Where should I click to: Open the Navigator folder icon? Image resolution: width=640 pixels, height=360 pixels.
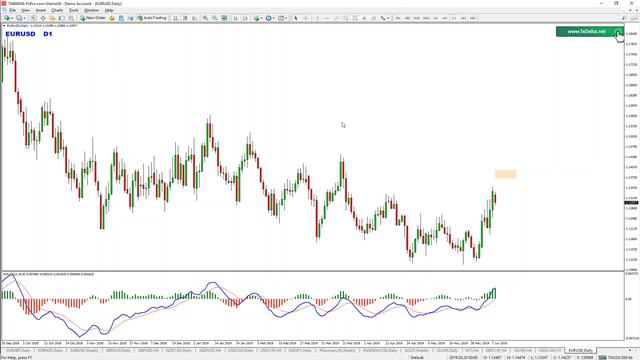click(52, 18)
